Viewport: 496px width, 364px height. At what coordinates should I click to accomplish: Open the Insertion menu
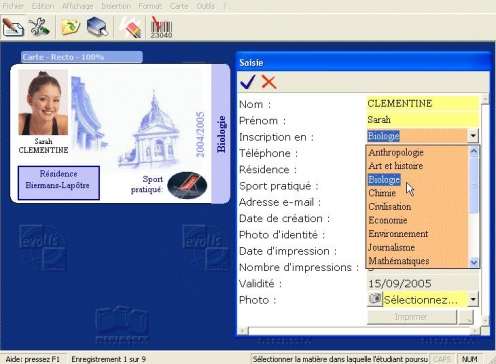pos(116,6)
